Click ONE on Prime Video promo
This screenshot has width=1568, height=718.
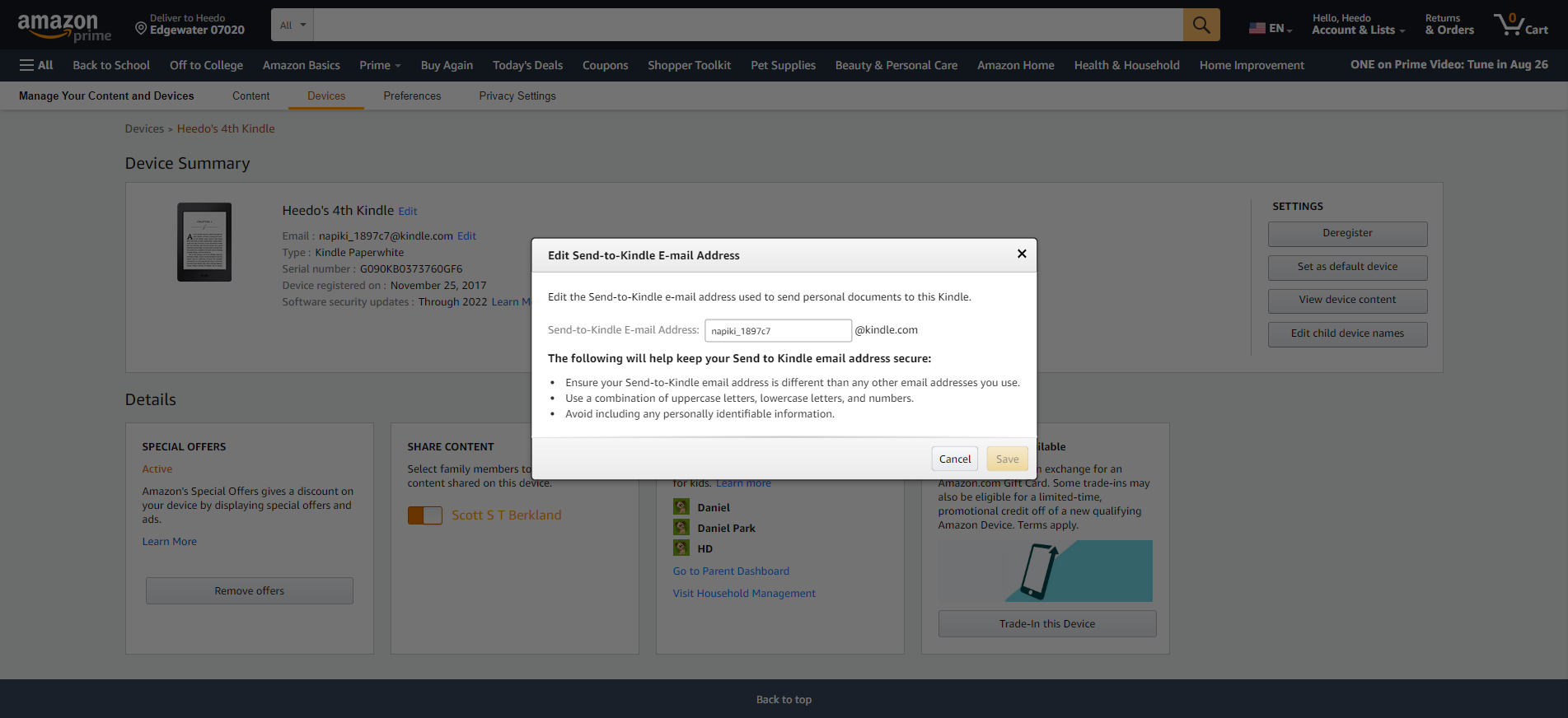tap(1449, 64)
